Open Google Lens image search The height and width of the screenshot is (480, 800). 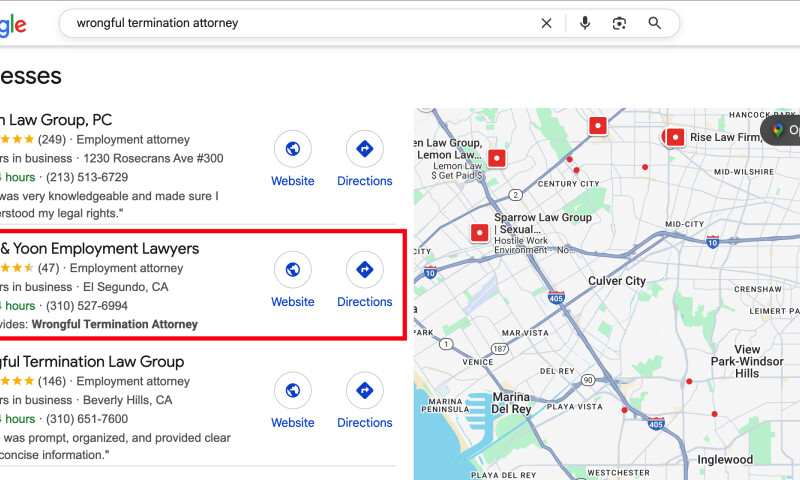(620, 23)
